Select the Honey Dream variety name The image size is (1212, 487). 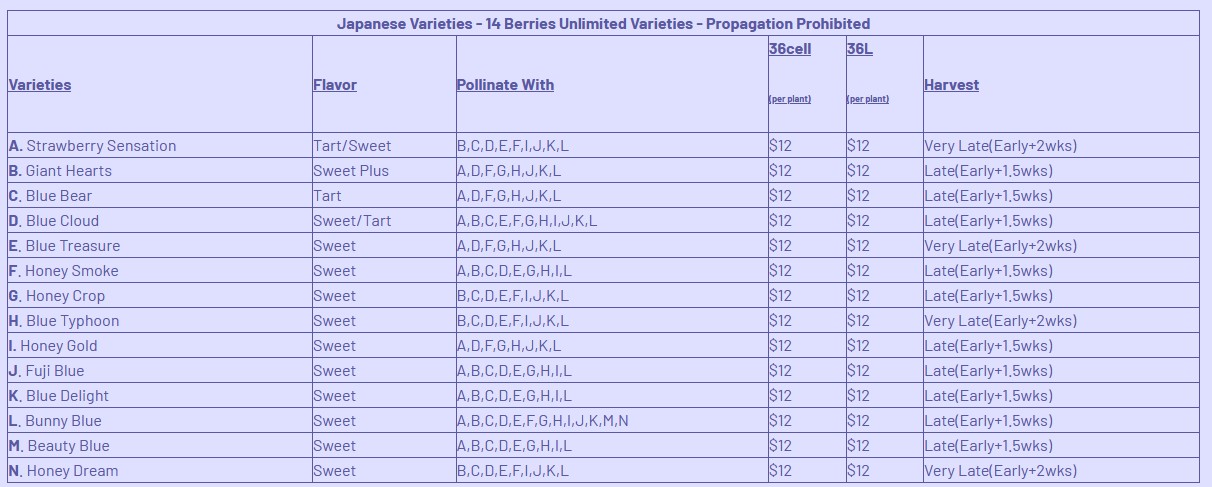[x=72, y=471]
